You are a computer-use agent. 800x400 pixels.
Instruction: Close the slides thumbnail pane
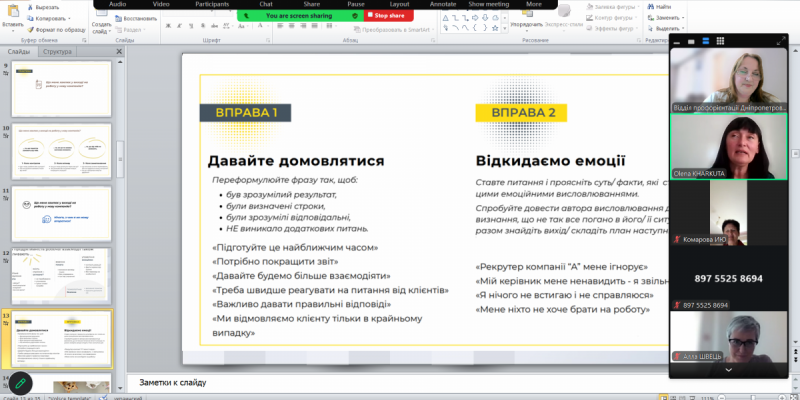119,52
